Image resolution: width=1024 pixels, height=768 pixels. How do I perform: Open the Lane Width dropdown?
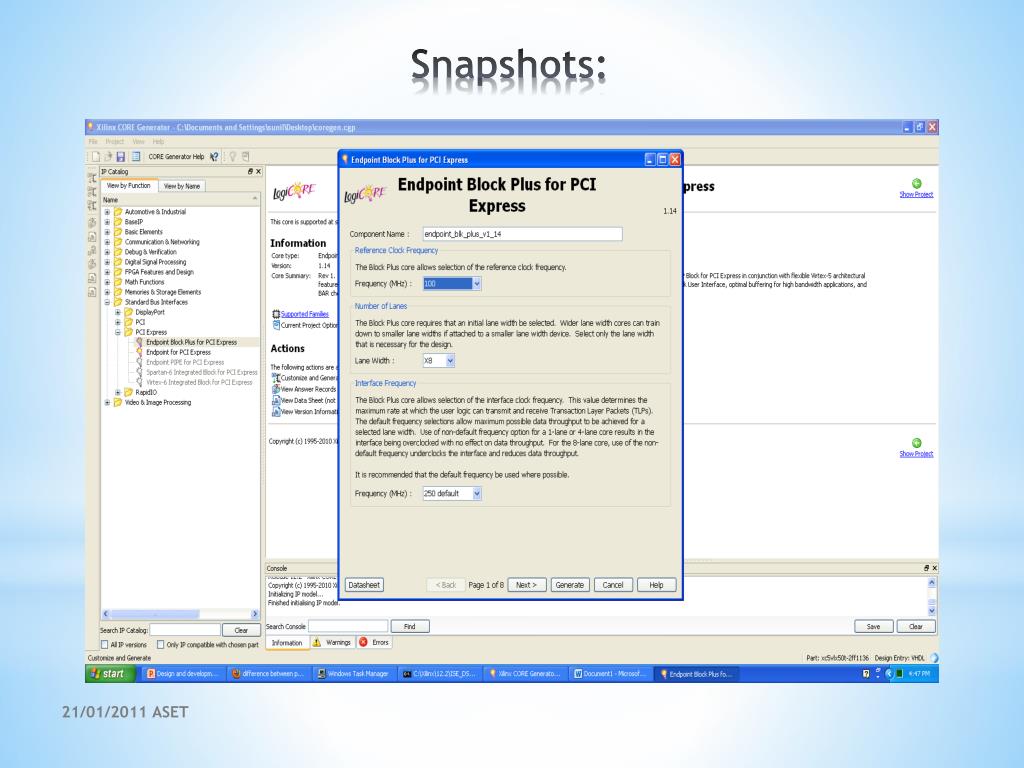tap(451, 360)
